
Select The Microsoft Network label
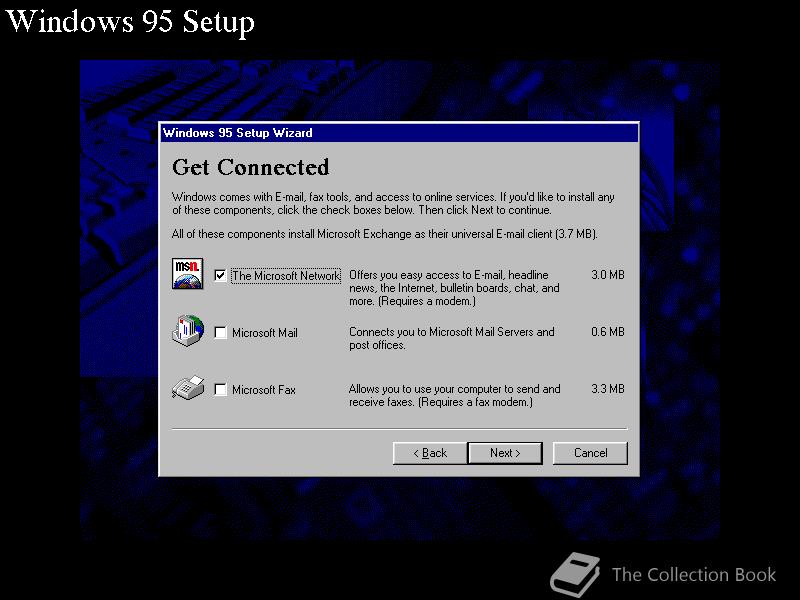(x=286, y=276)
